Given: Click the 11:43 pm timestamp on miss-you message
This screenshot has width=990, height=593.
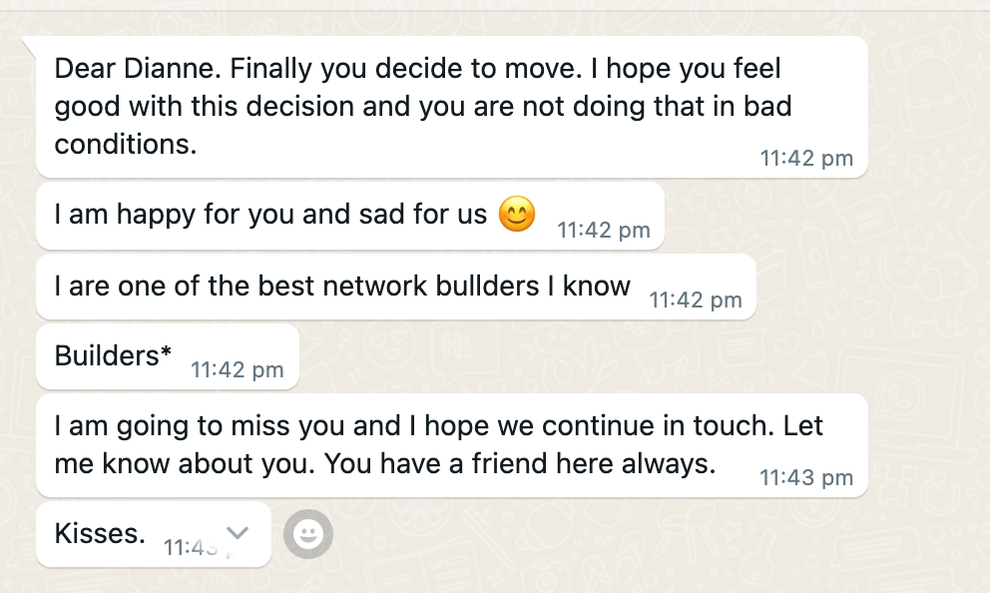Looking at the screenshot, I should (x=806, y=477).
